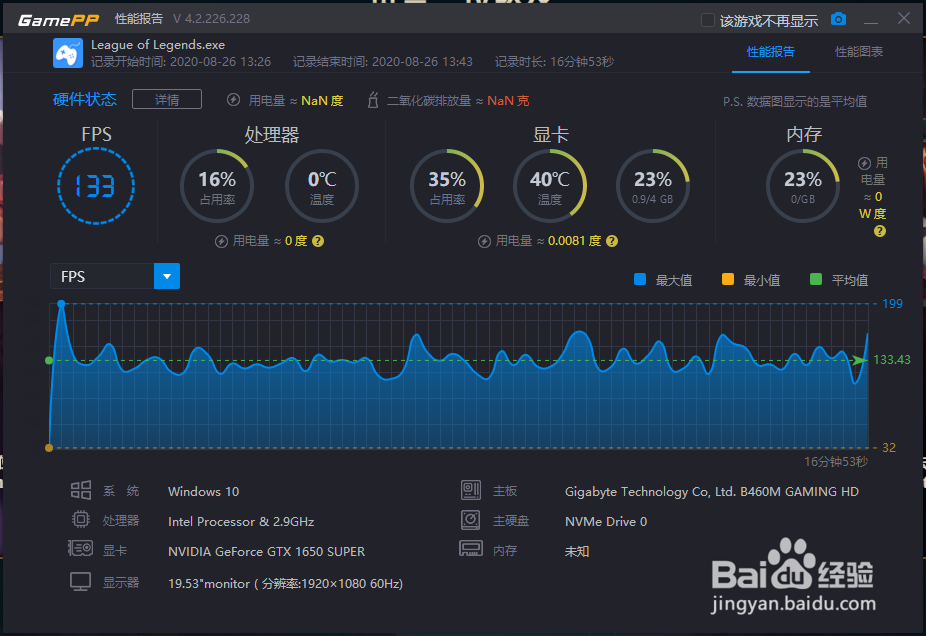Screen dimensions: 926x636
Task: Open the FPS chart metric dropdown arrow
Action: click(167, 276)
